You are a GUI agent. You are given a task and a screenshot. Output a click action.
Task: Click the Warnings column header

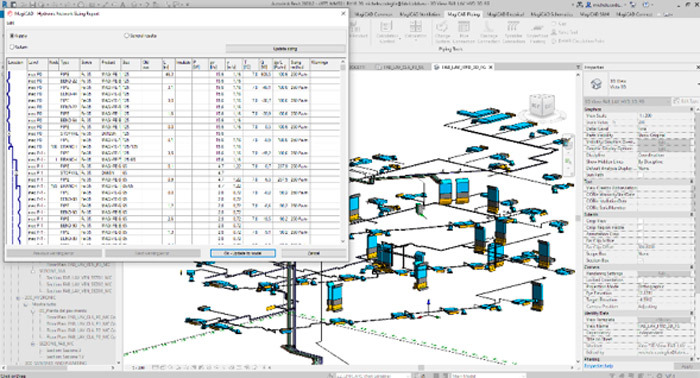click(325, 65)
